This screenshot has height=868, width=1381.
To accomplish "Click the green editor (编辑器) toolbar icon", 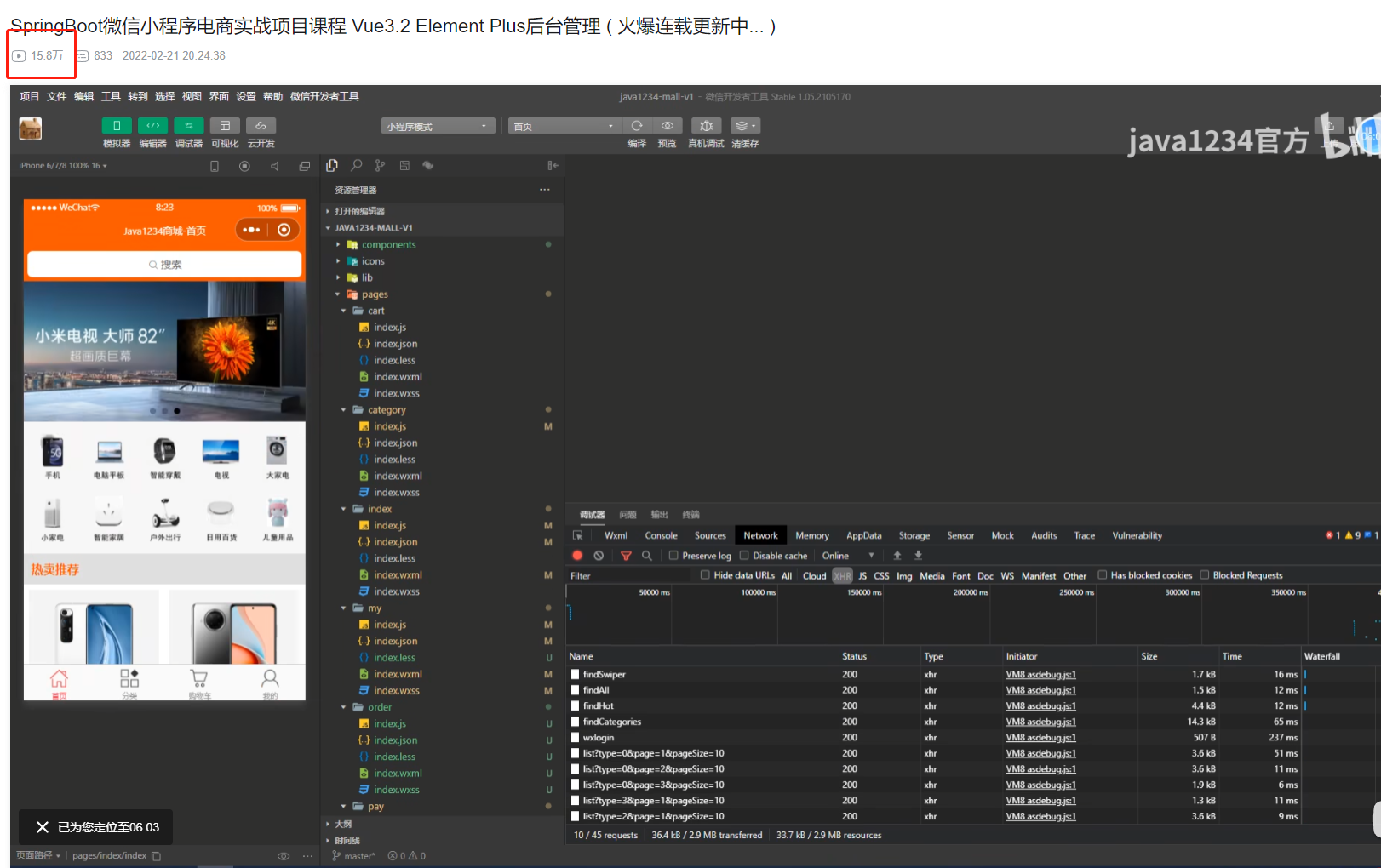I will coord(153,126).
